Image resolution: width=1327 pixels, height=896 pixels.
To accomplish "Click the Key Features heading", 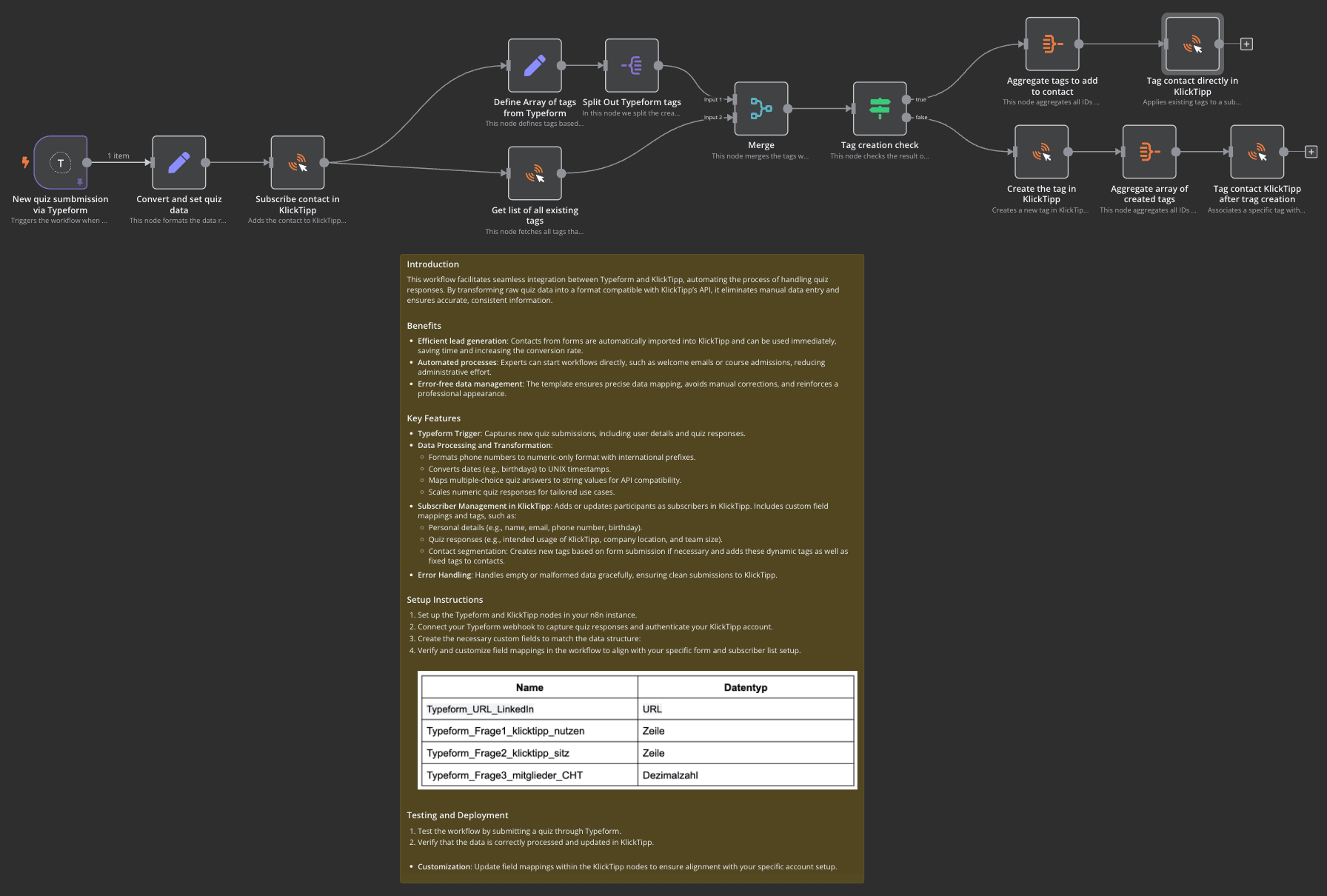I will [433, 418].
